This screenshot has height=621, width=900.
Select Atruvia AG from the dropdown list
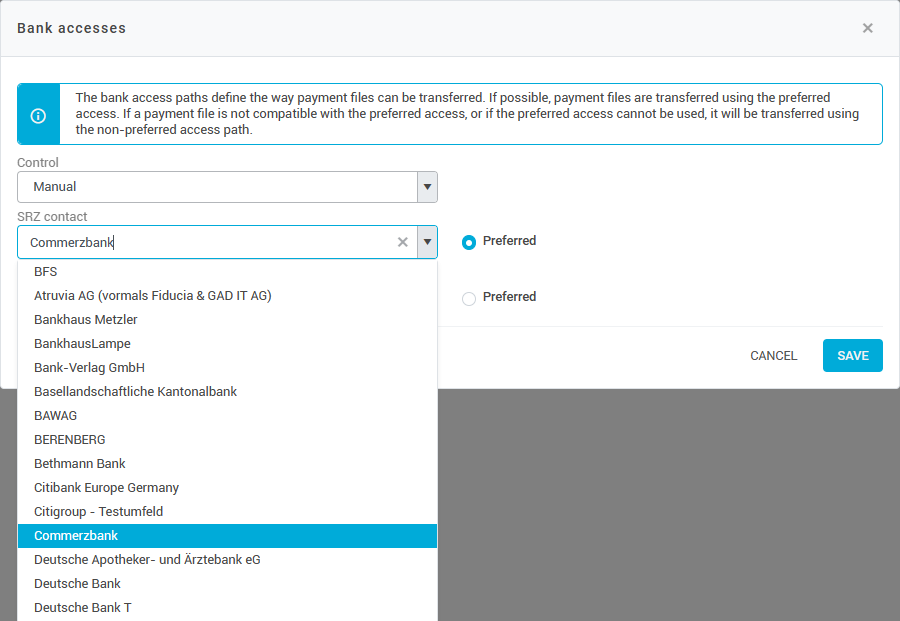(152, 295)
